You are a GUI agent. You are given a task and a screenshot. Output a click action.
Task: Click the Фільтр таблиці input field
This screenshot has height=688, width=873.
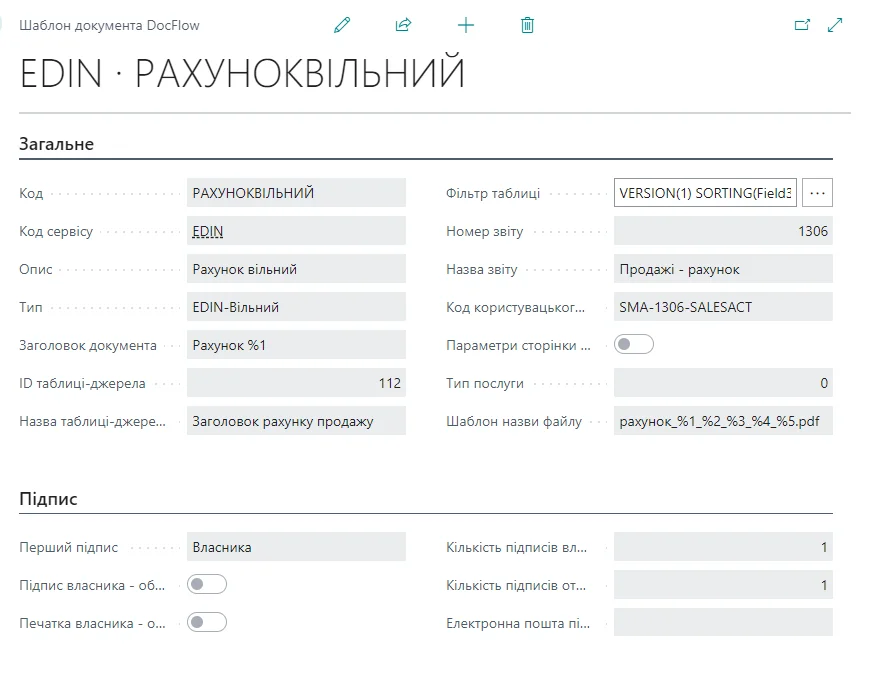707,193
